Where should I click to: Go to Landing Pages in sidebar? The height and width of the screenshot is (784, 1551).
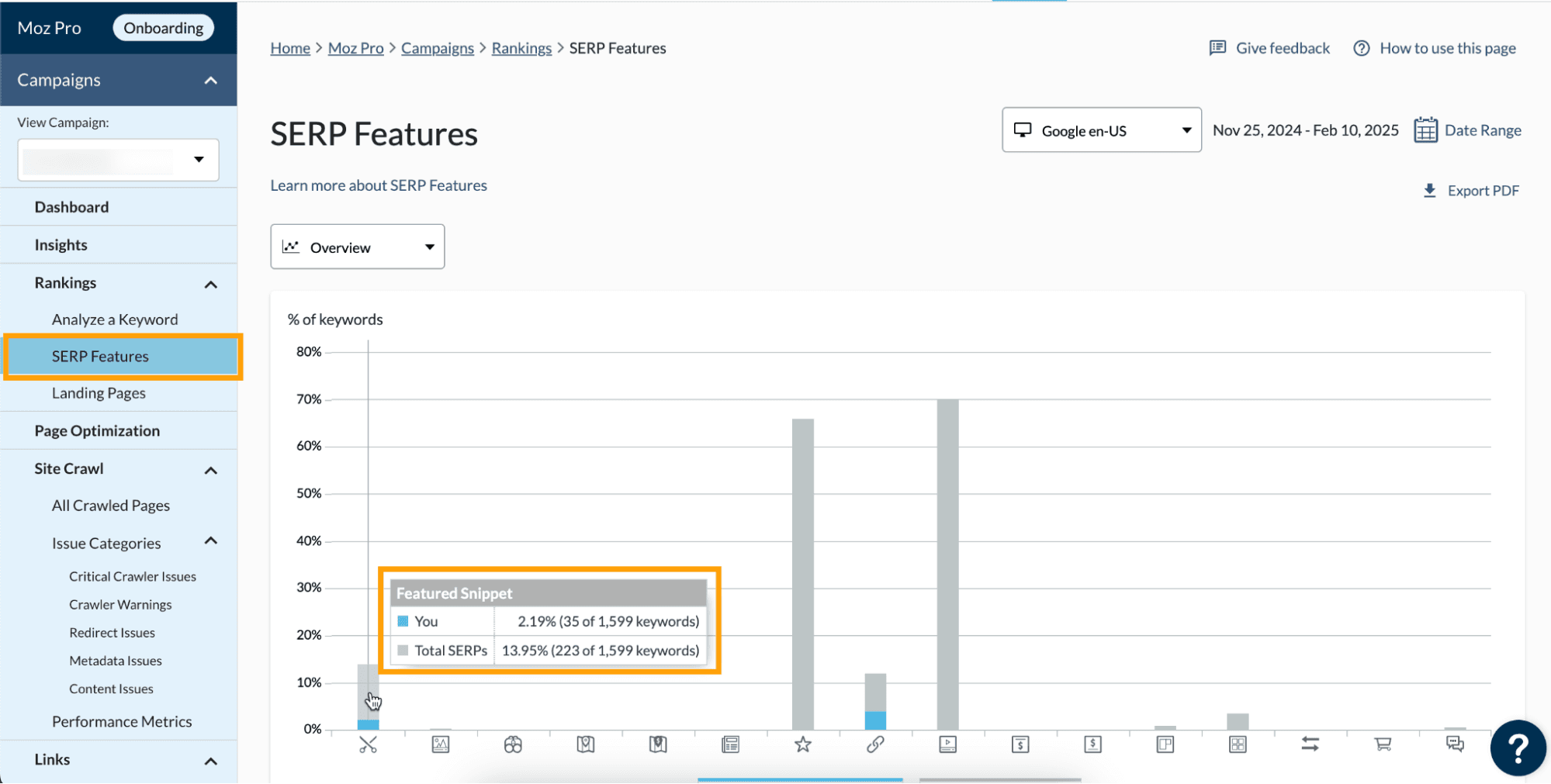point(99,393)
